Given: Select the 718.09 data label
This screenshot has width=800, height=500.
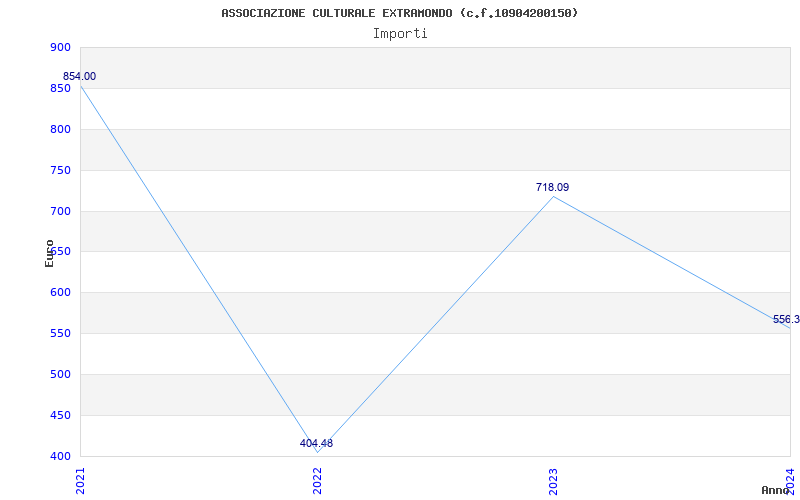Looking at the screenshot, I should tap(553, 187).
